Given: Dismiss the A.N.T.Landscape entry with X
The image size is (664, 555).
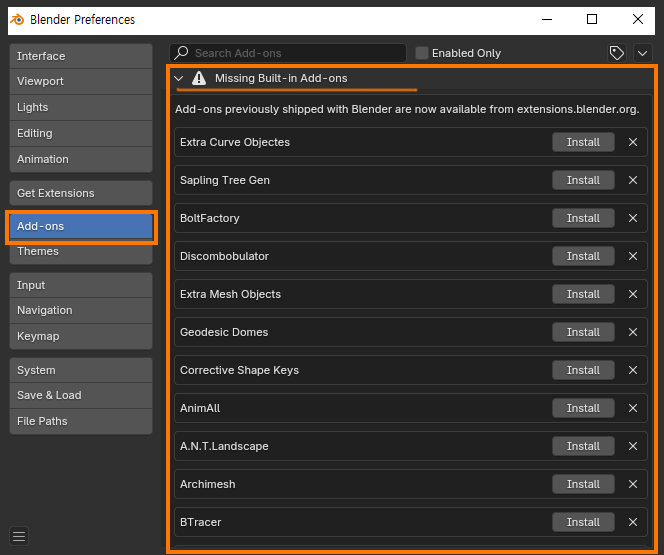Looking at the screenshot, I should (633, 446).
